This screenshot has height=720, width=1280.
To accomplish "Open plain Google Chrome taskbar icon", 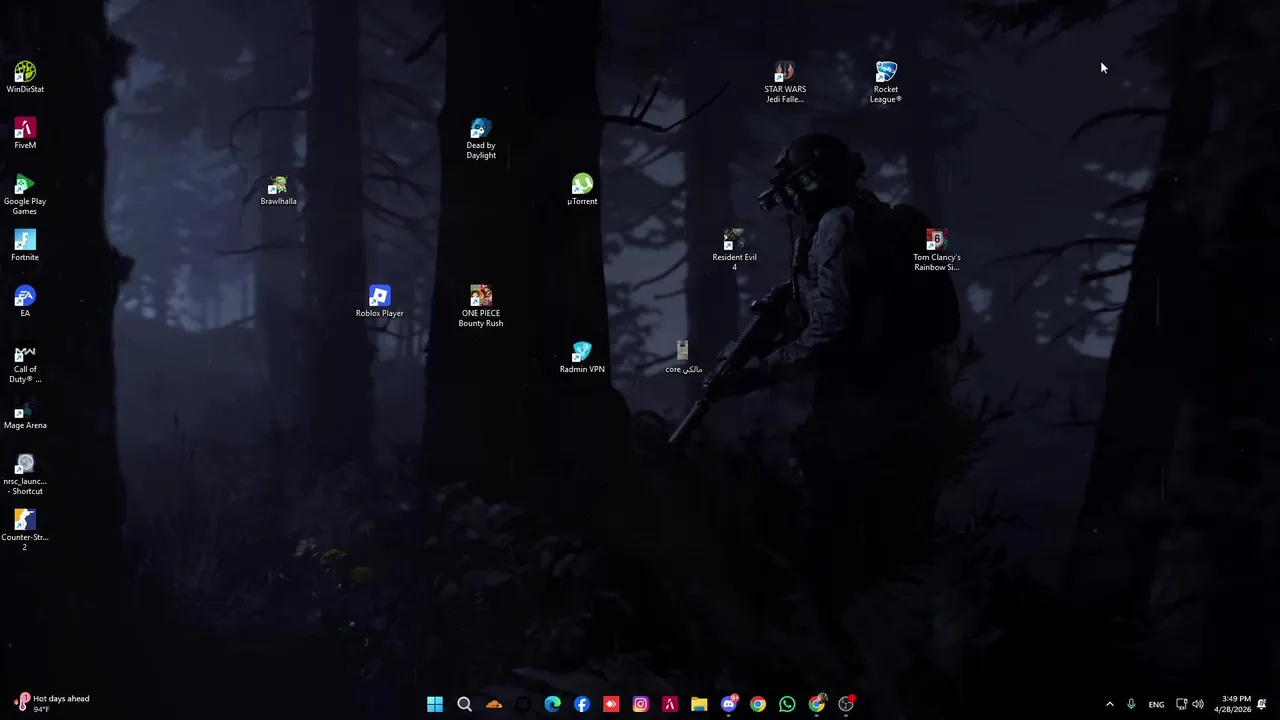I will pos(758,704).
